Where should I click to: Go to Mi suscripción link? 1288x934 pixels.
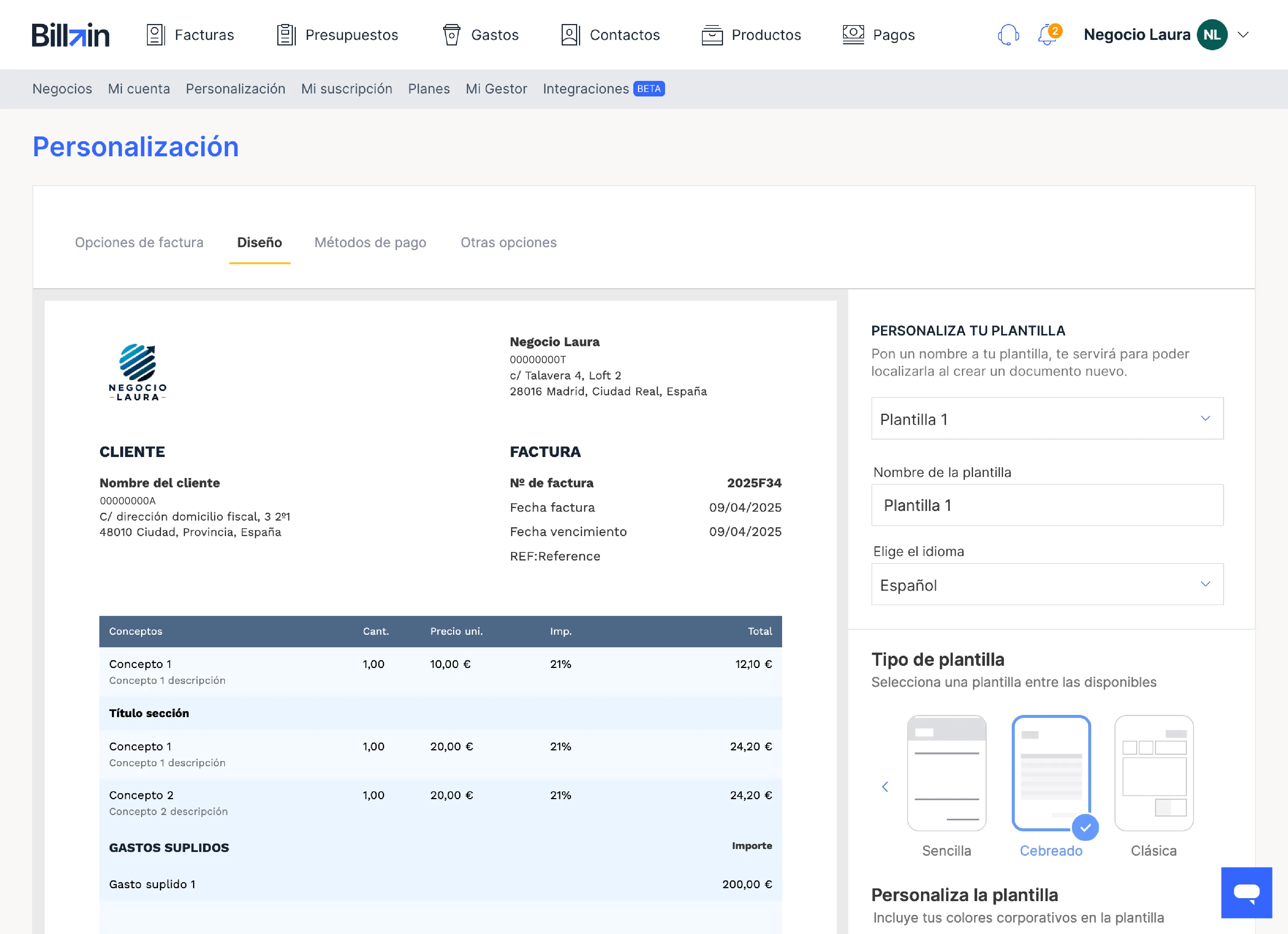(x=346, y=89)
